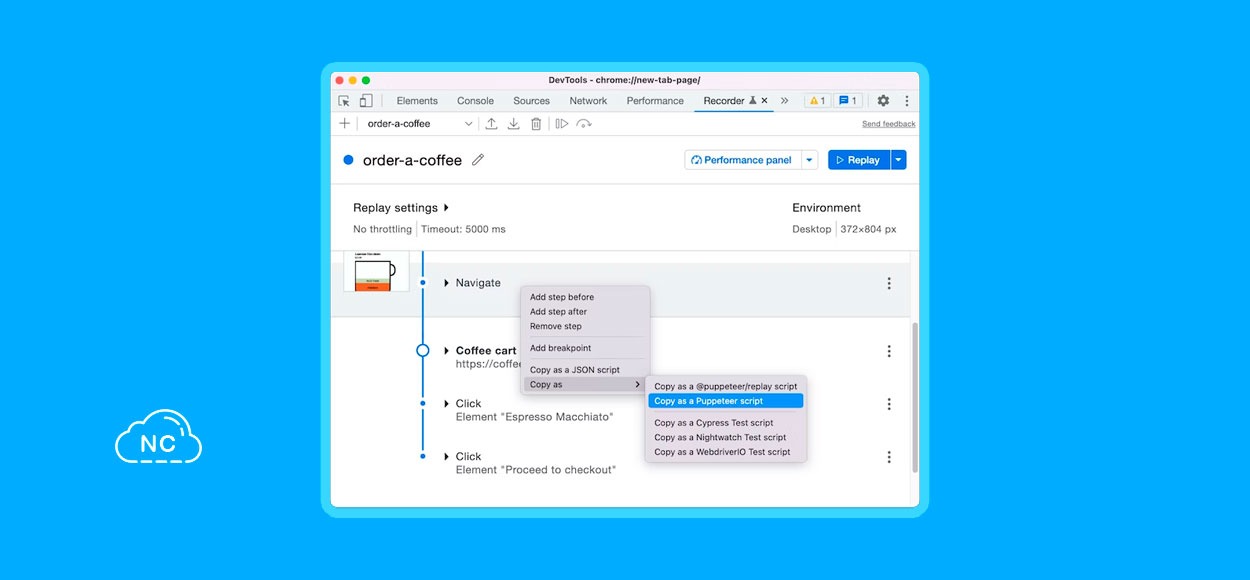Select Copy as a Puppeteer script
This screenshot has width=1250, height=580.
pos(726,401)
